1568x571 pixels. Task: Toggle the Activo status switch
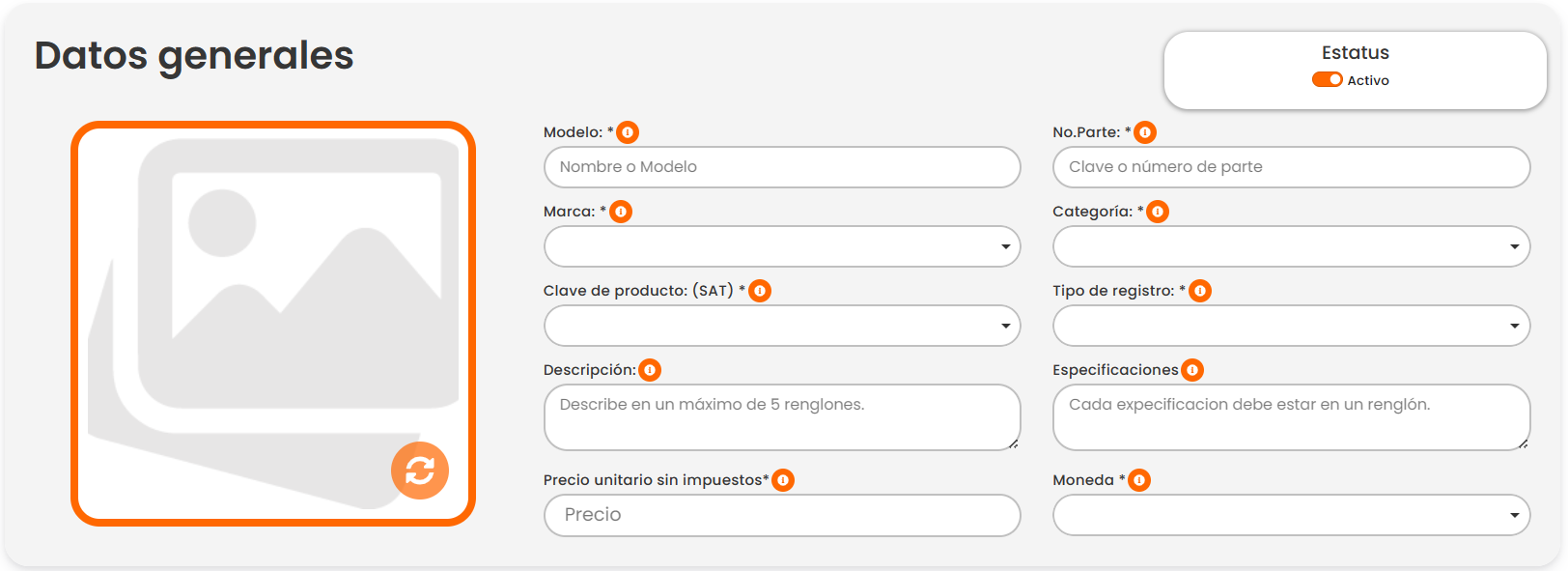tap(1327, 80)
